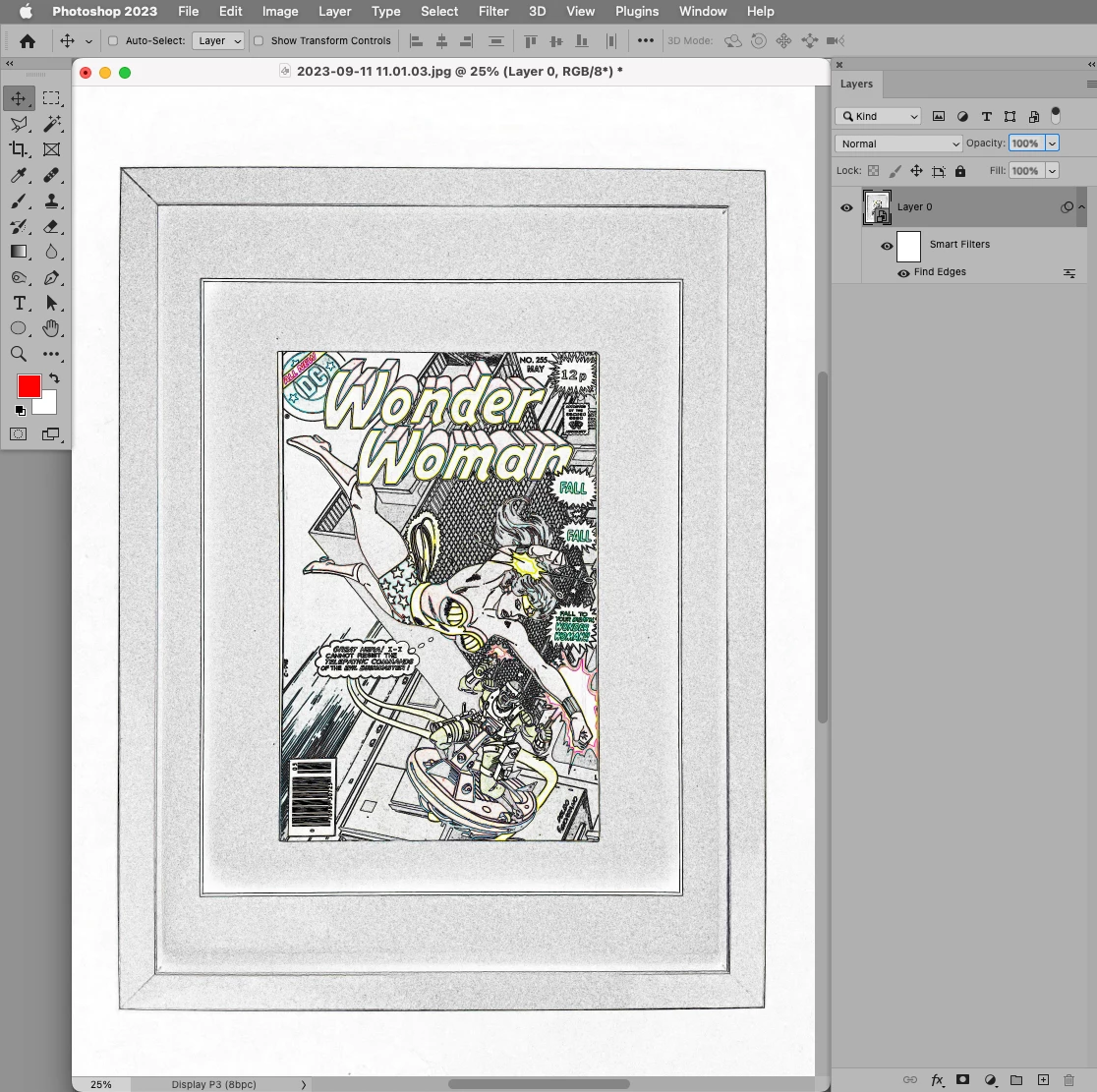Open Layers panel options menu
1097x1092 pixels.
click(x=1091, y=84)
